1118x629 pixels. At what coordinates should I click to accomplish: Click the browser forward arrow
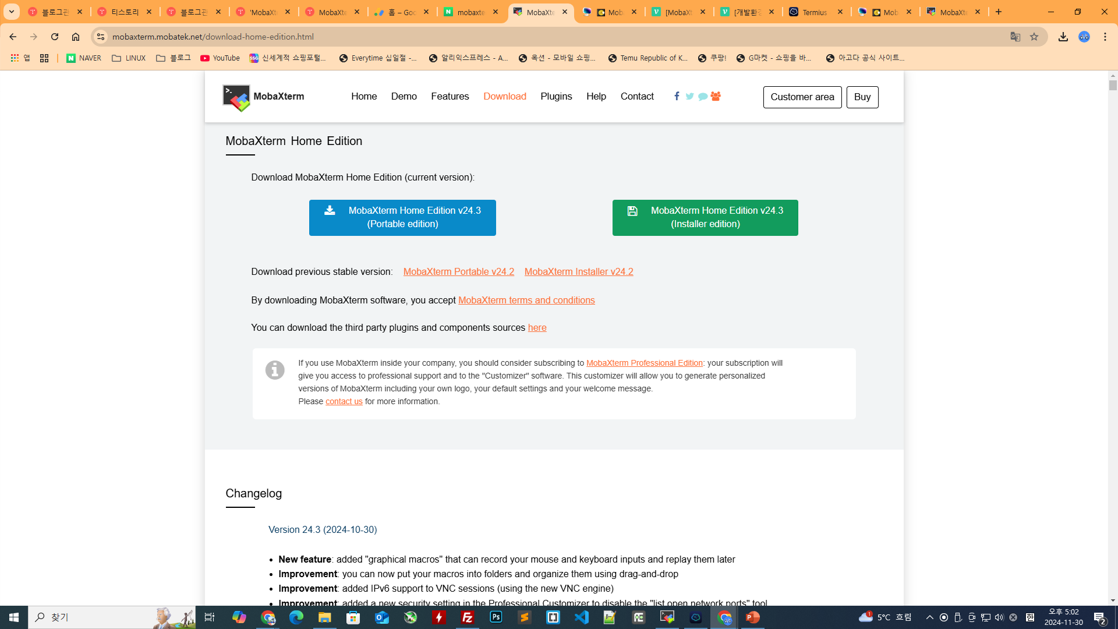pos(34,36)
